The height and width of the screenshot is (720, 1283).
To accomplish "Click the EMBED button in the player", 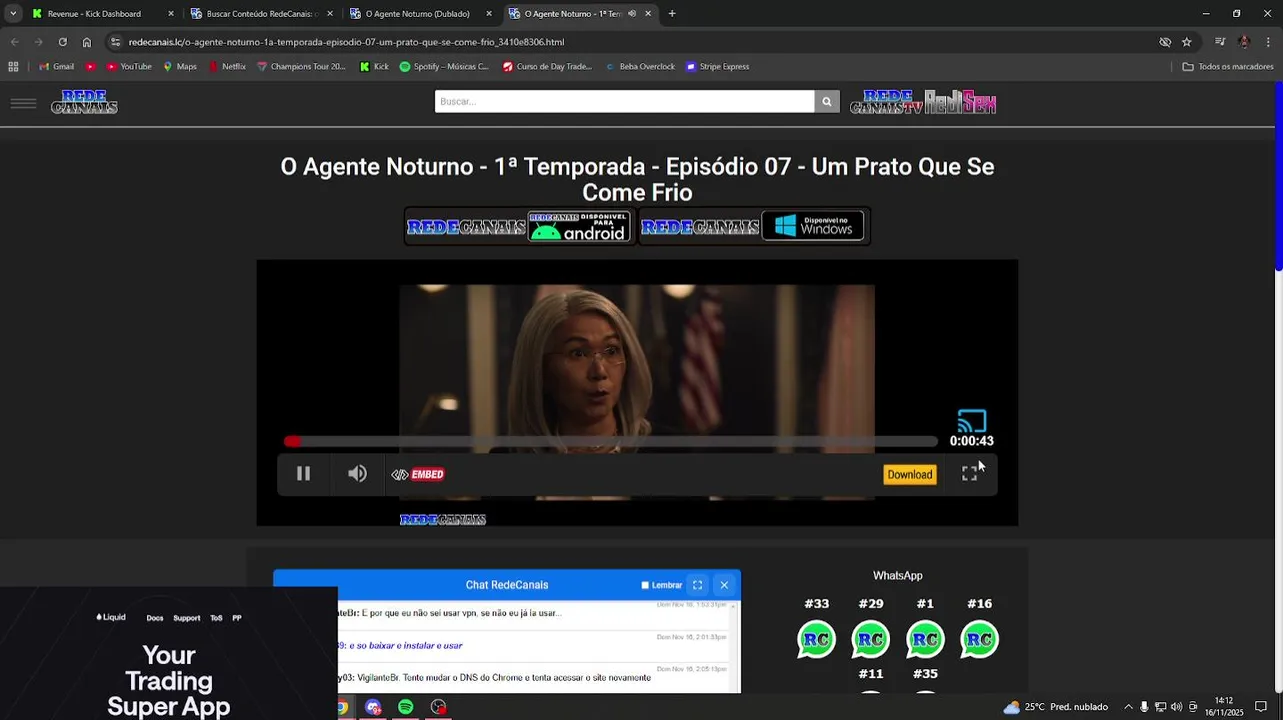I will coord(418,474).
